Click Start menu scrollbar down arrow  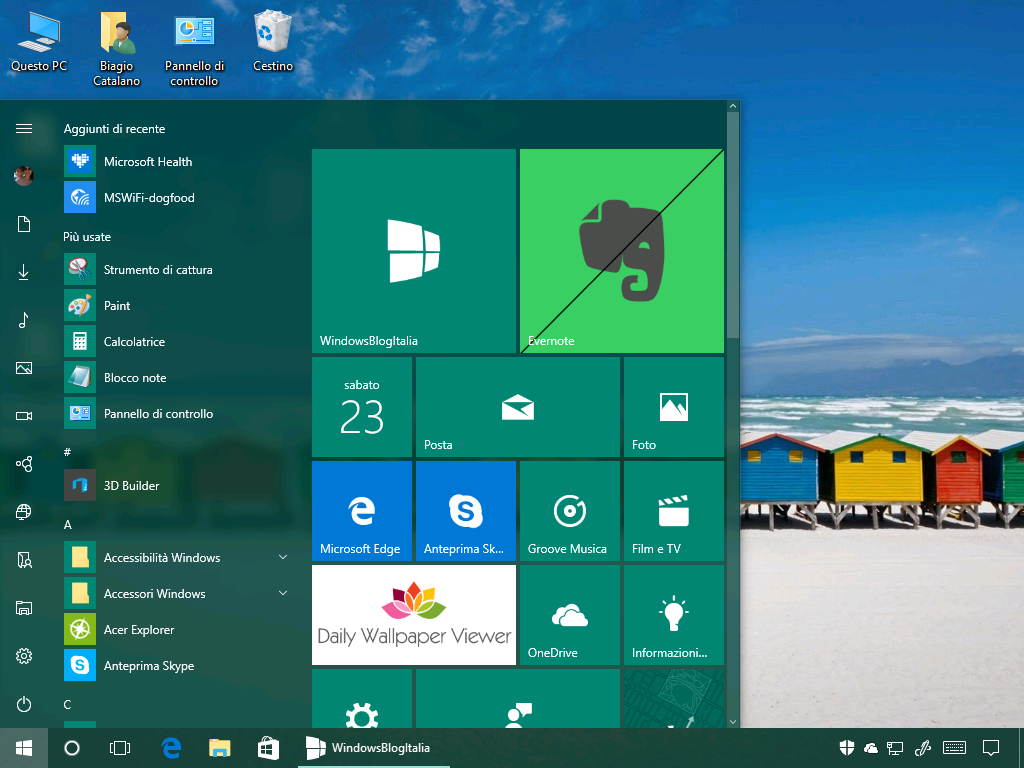pyautogui.click(x=733, y=722)
